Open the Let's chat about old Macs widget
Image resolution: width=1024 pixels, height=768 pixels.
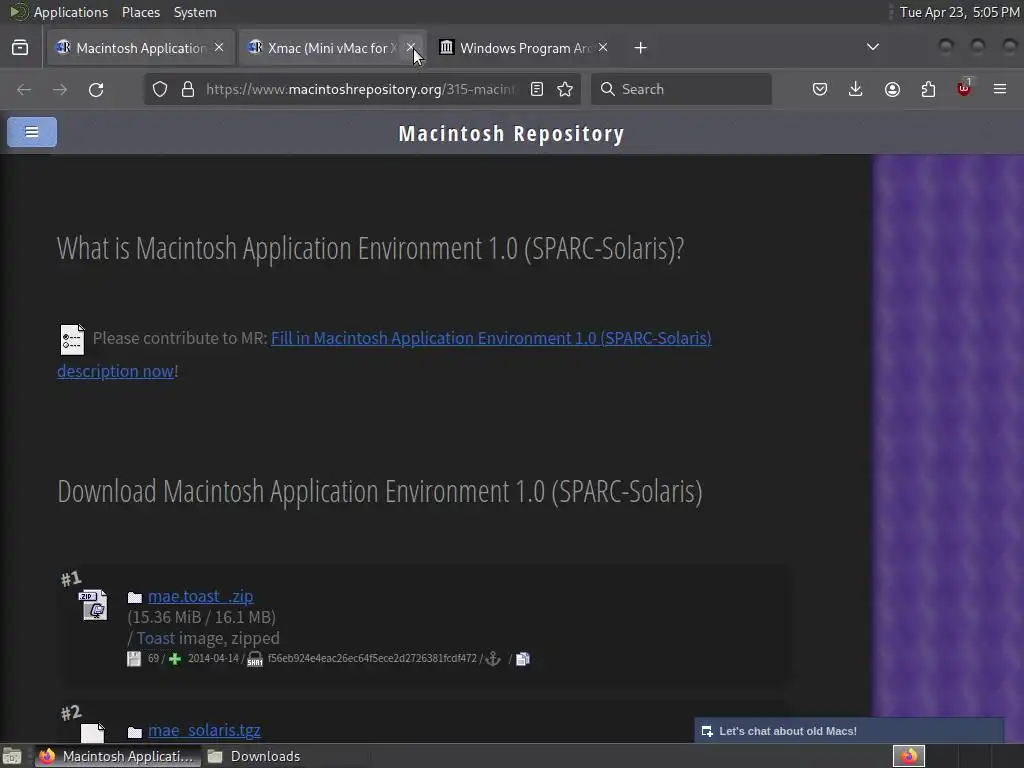tap(848, 731)
